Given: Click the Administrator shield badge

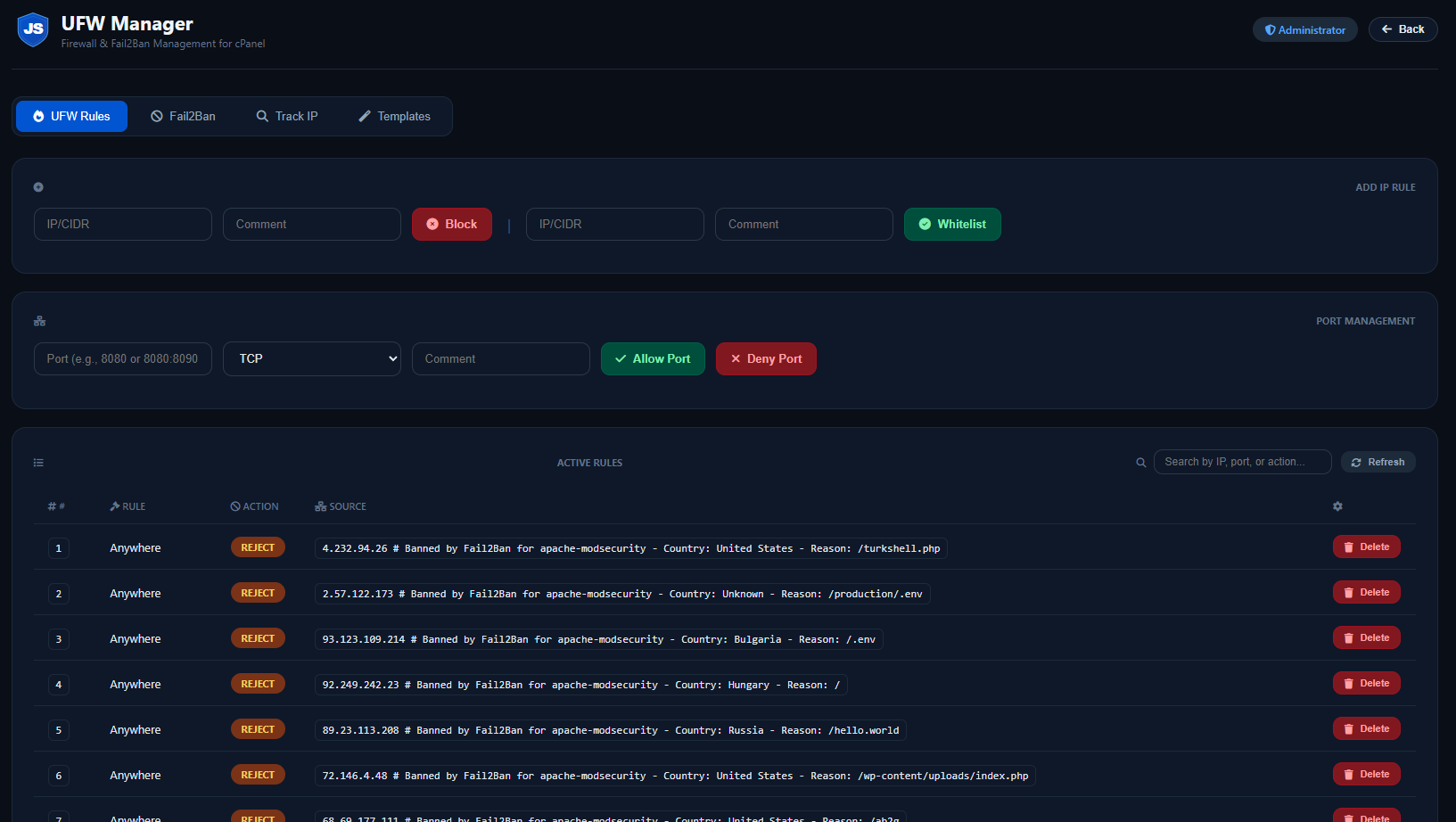Looking at the screenshot, I should click(x=1304, y=29).
